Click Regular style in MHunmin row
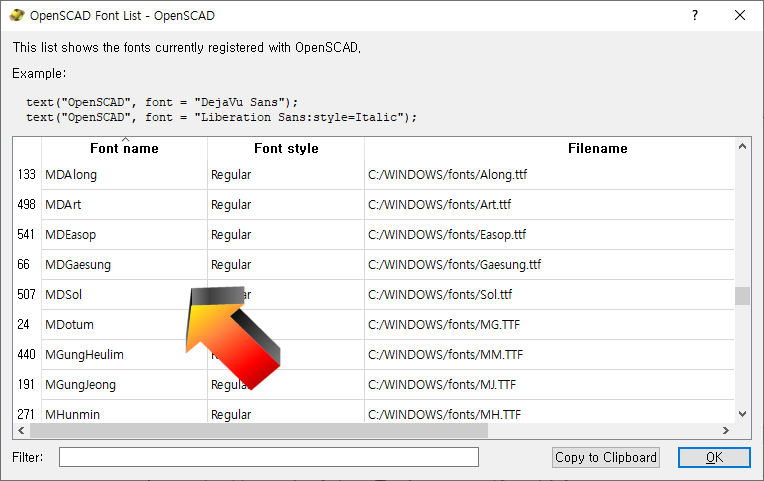The height and width of the screenshot is (481, 764). click(x=231, y=415)
